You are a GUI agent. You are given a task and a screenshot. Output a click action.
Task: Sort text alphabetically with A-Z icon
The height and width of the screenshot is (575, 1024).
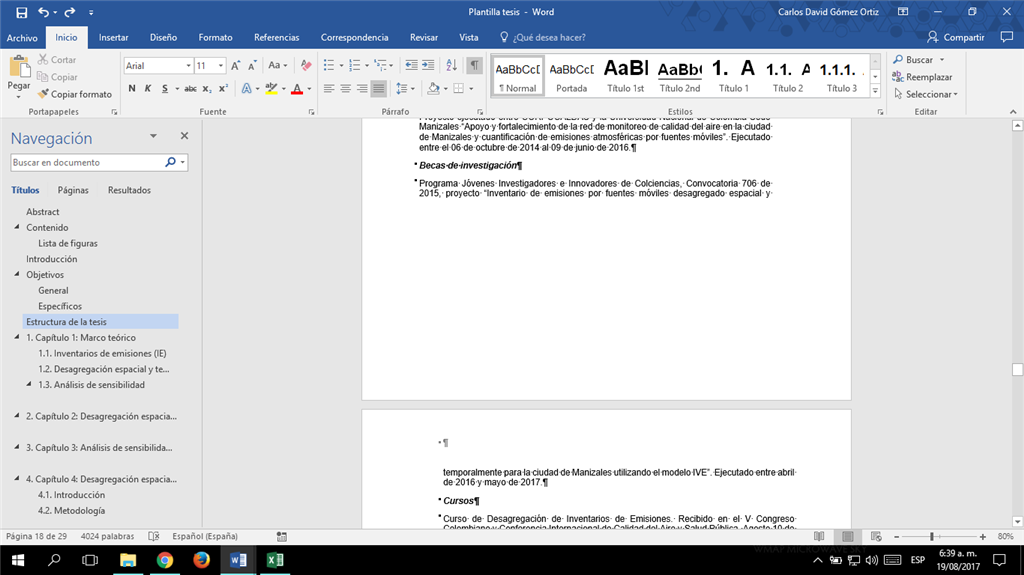click(x=451, y=65)
